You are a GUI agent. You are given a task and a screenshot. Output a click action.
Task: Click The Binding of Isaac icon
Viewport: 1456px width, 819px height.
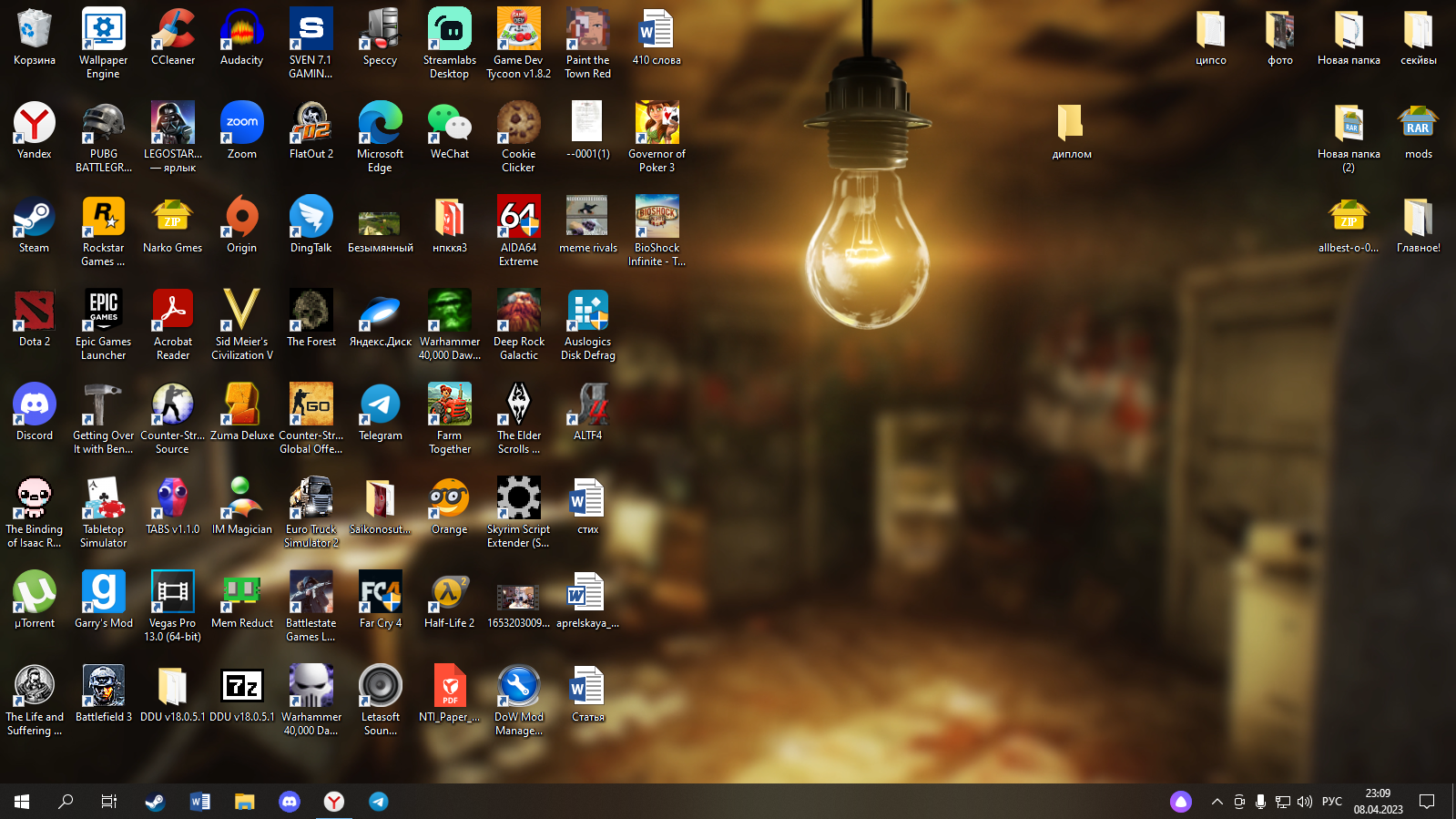pyautogui.click(x=35, y=511)
